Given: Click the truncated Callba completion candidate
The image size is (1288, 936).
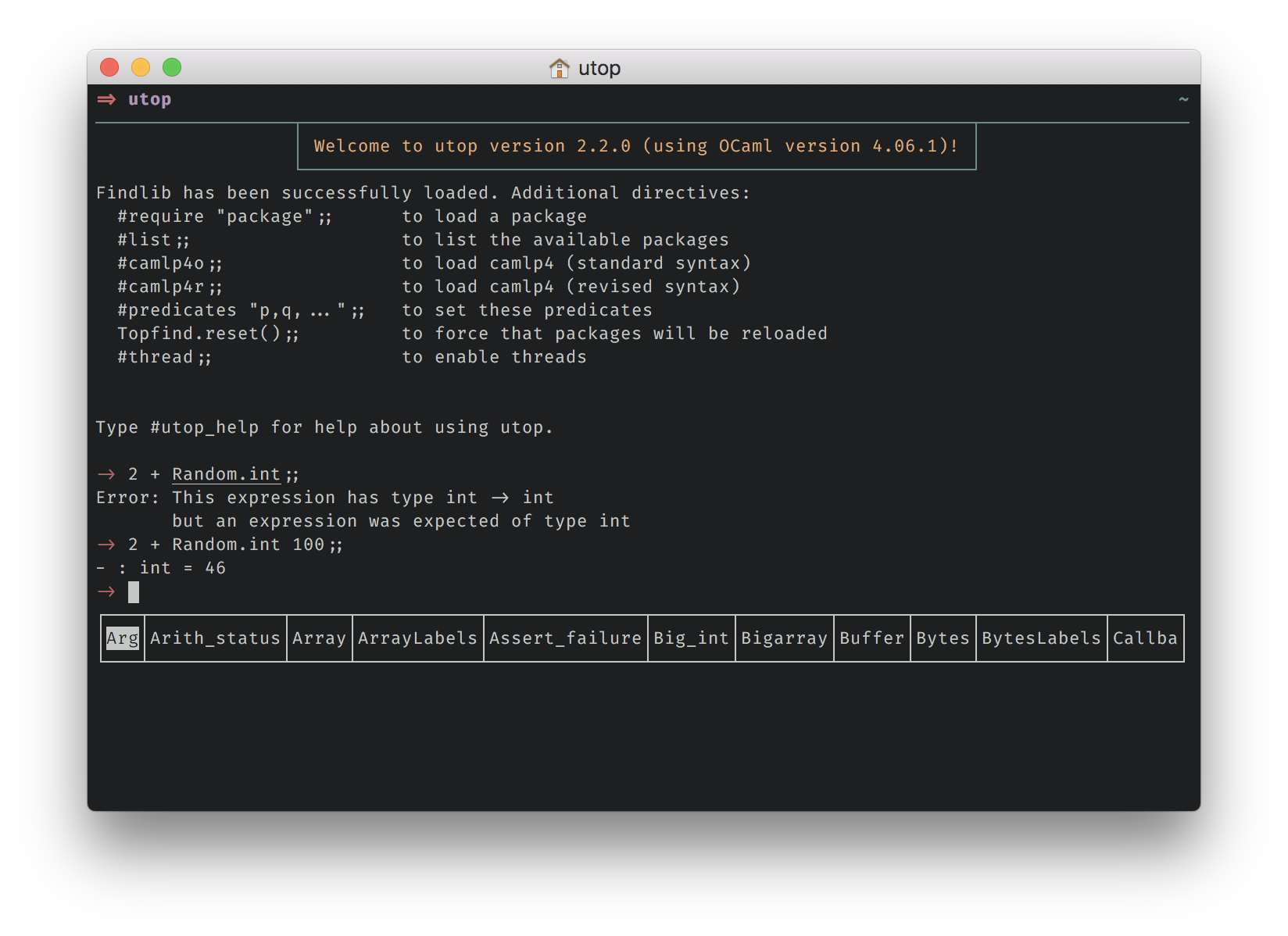Looking at the screenshot, I should click(1145, 638).
